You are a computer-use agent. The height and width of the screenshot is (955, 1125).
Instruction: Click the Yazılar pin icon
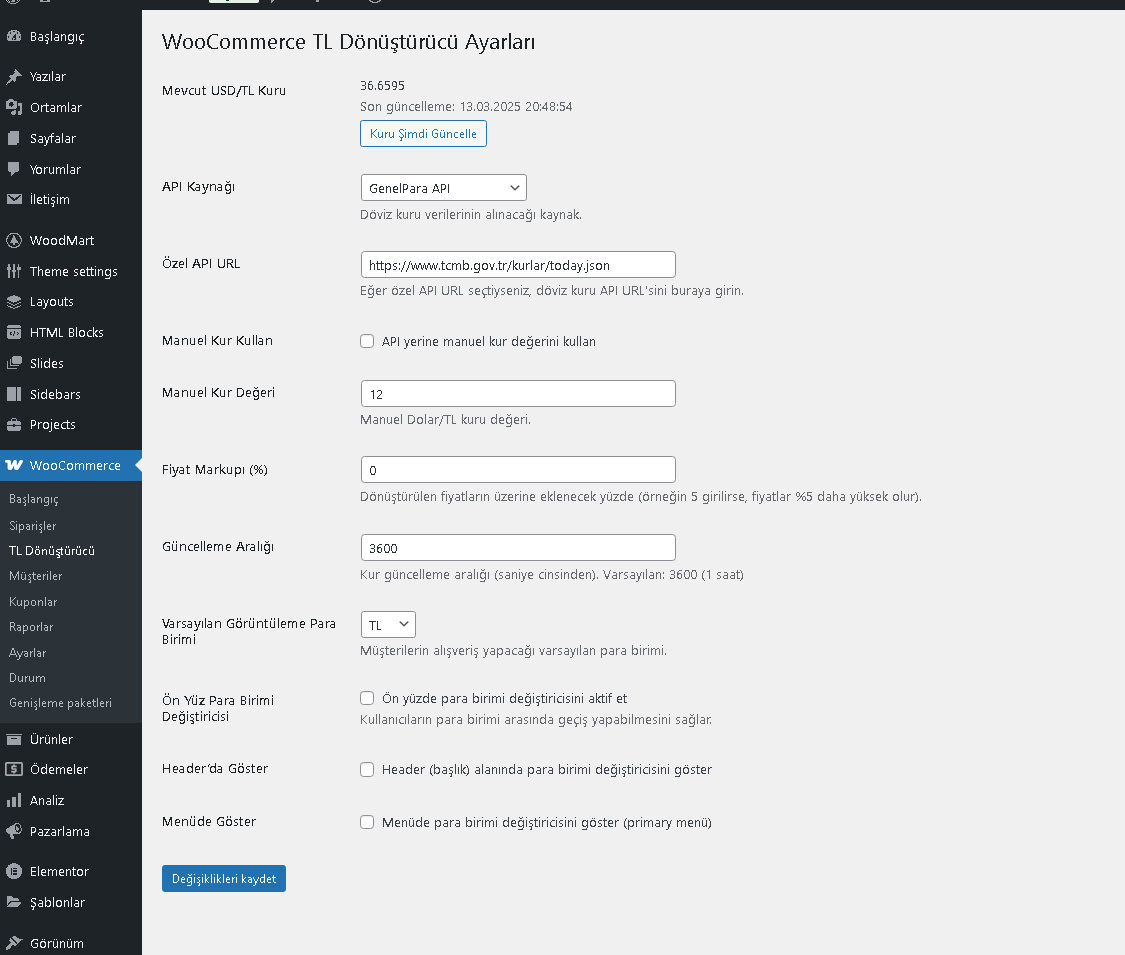14,76
